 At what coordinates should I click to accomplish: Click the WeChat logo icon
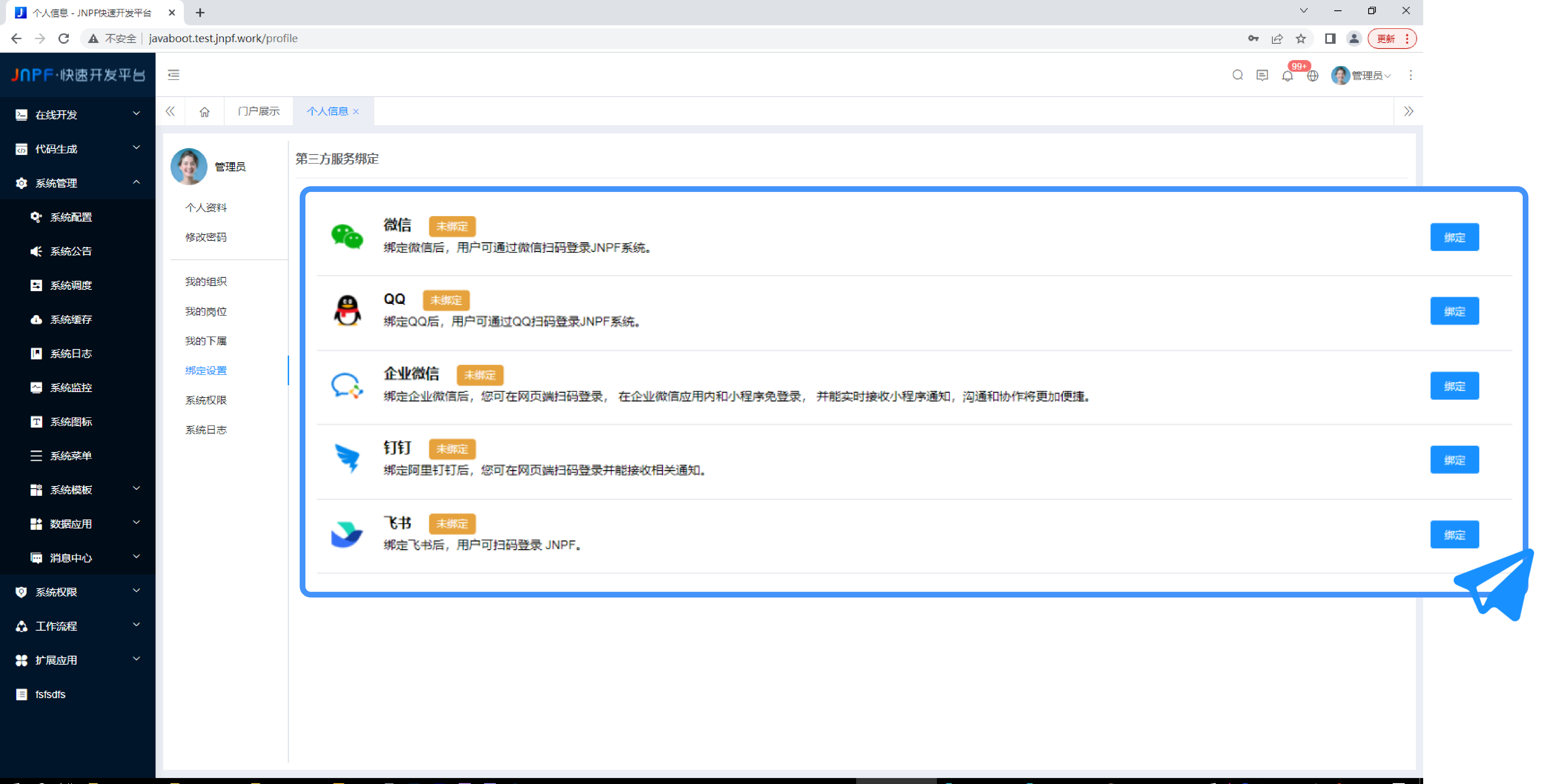347,236
